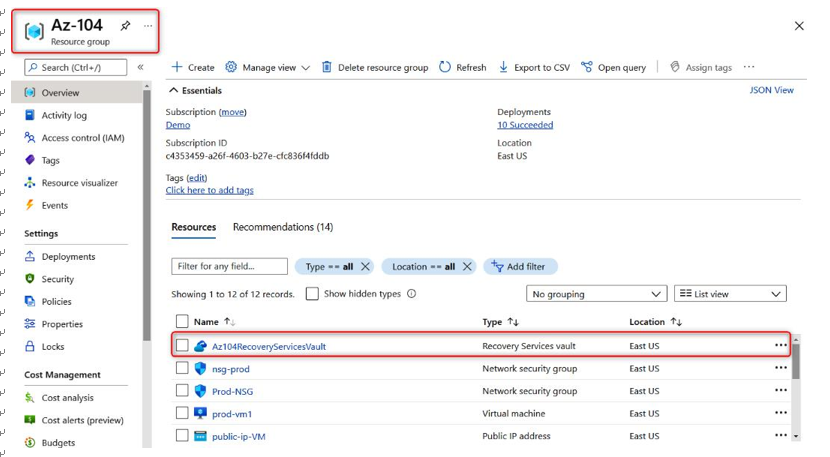Select prod-vm1 row checkbox

click(182, 413)
